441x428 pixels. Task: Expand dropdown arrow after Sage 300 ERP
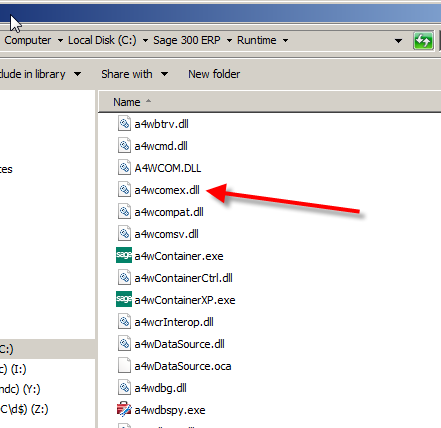229,41
